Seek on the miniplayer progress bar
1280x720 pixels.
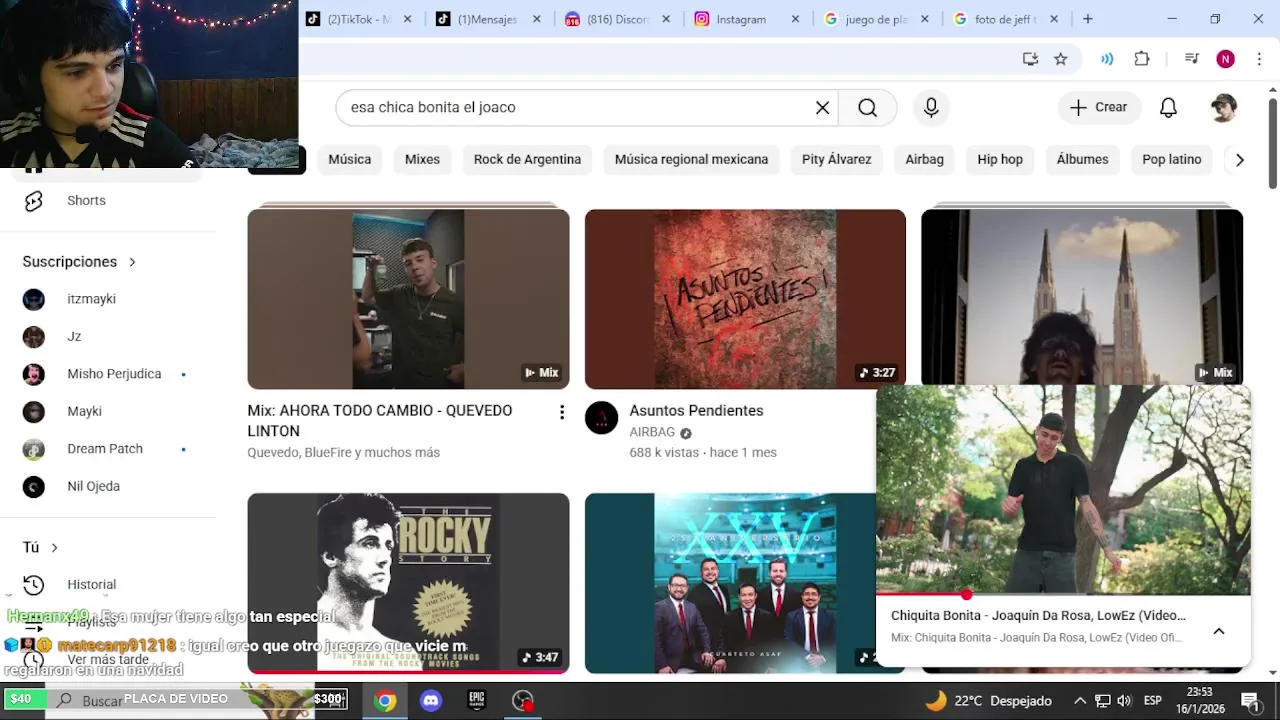[x=1063, y=595]
